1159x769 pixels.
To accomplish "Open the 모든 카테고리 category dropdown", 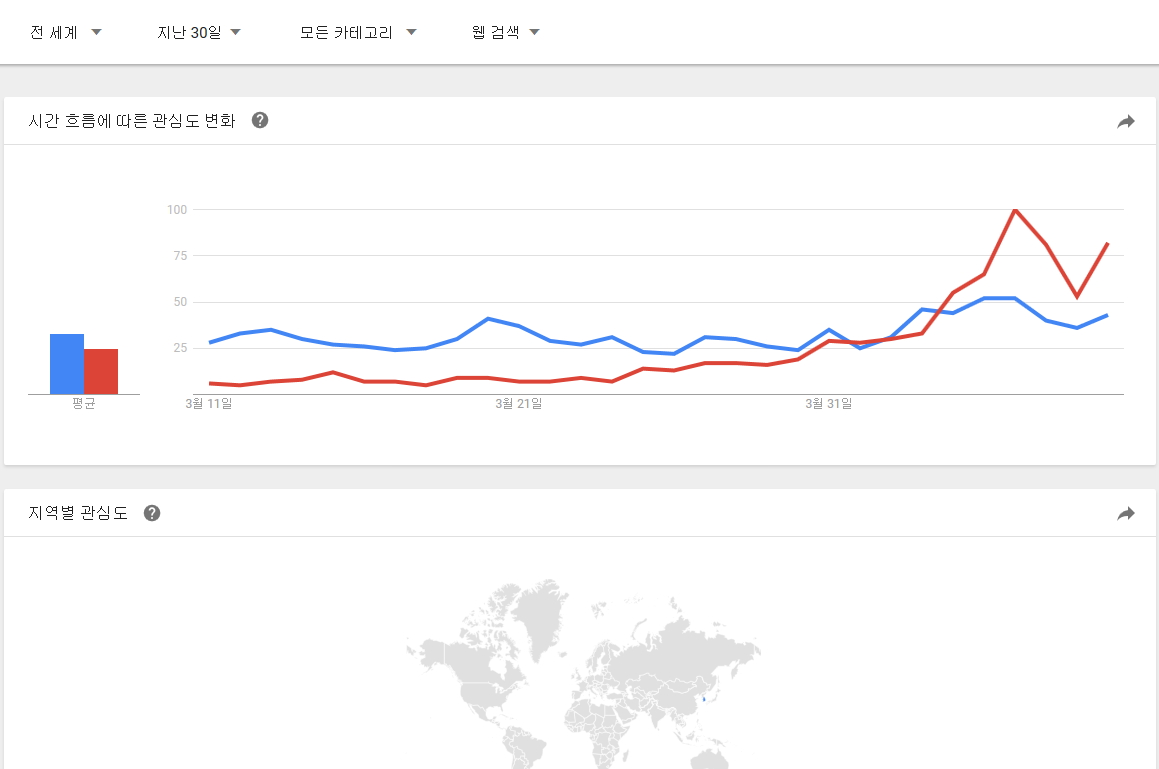I will pyautogui.click(x=358, y=32).
